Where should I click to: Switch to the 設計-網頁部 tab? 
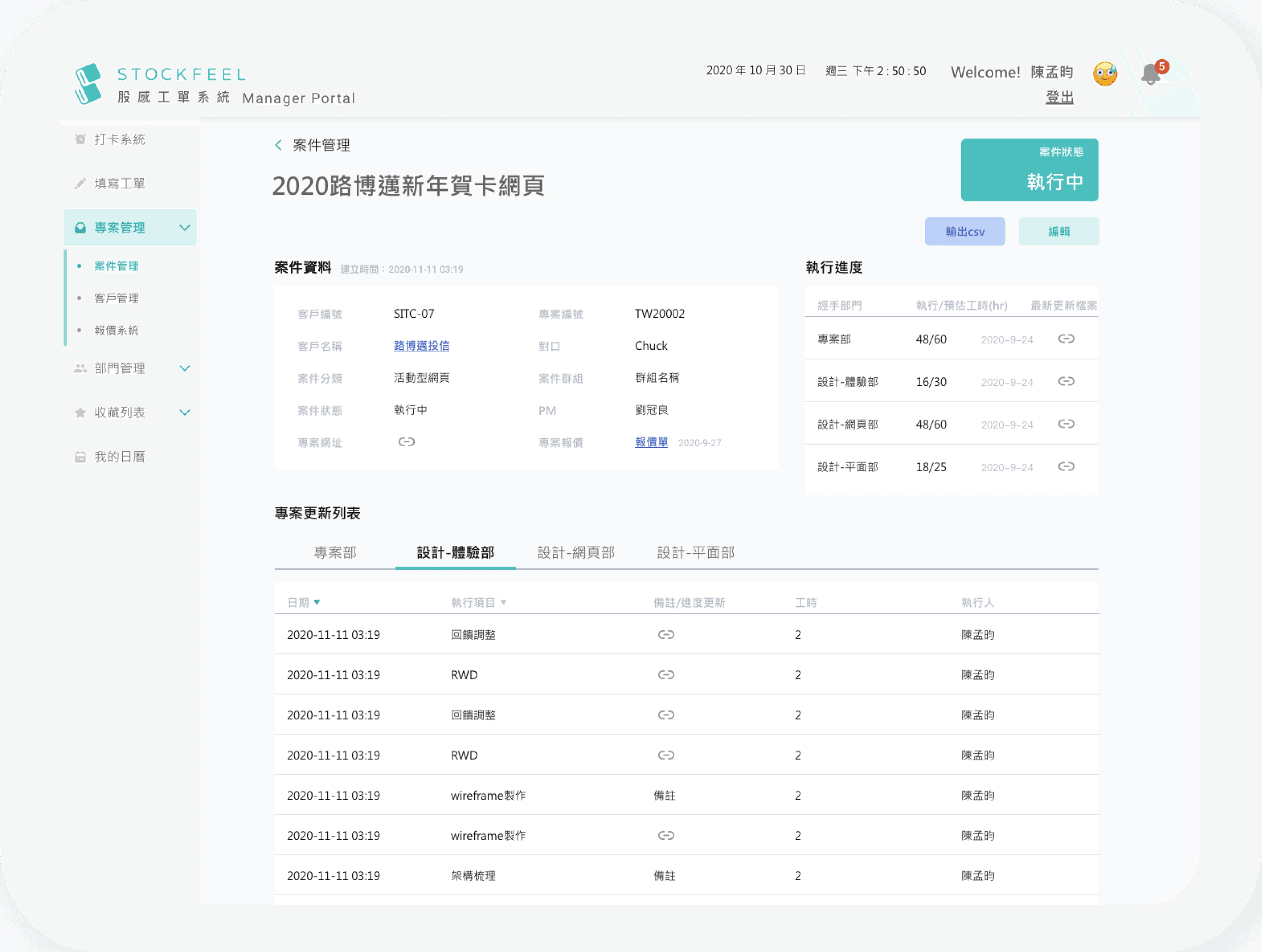click(x=576, y=552)
